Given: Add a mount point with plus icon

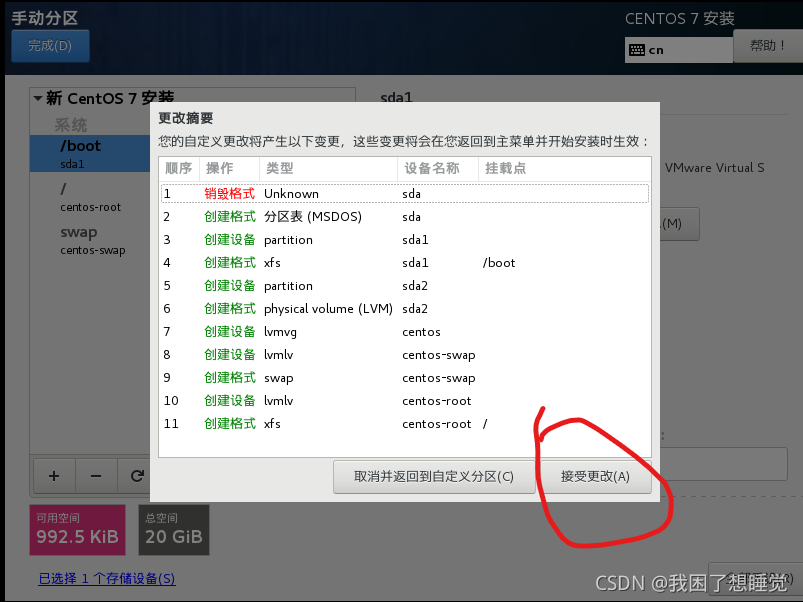Looking at the screenshot, I should pos(54,476).
